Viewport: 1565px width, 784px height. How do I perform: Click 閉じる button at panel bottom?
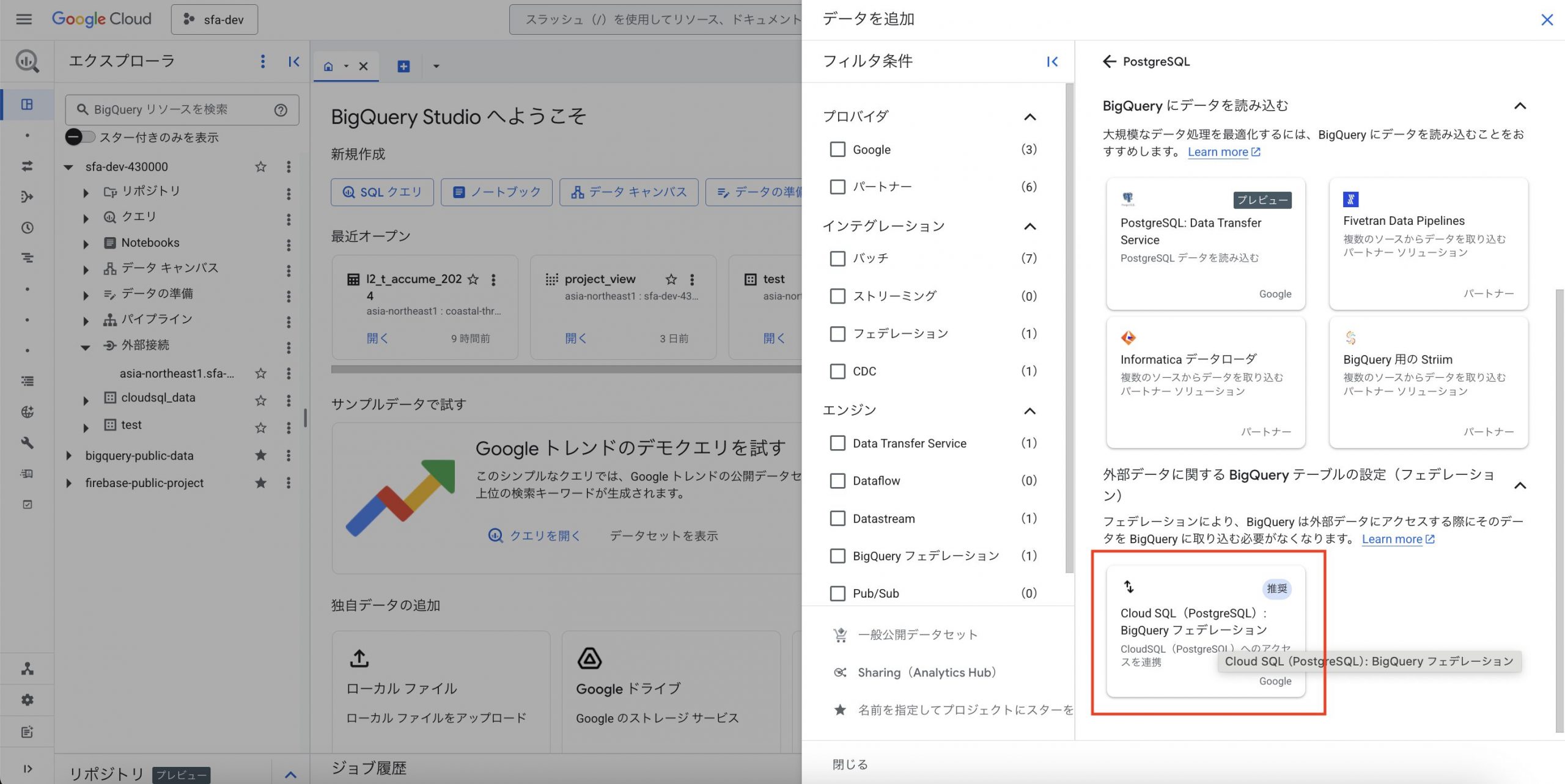click(x=850, y=764)
